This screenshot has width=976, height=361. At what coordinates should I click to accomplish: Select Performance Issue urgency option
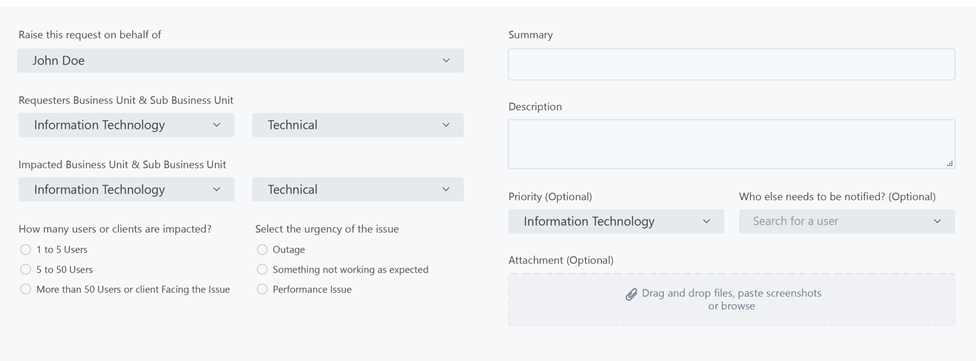coord(262,289)
